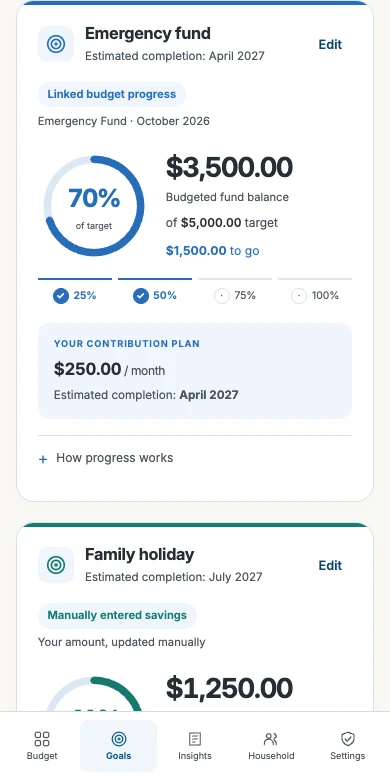Select the Goals target icon in bottom bar

118,739
